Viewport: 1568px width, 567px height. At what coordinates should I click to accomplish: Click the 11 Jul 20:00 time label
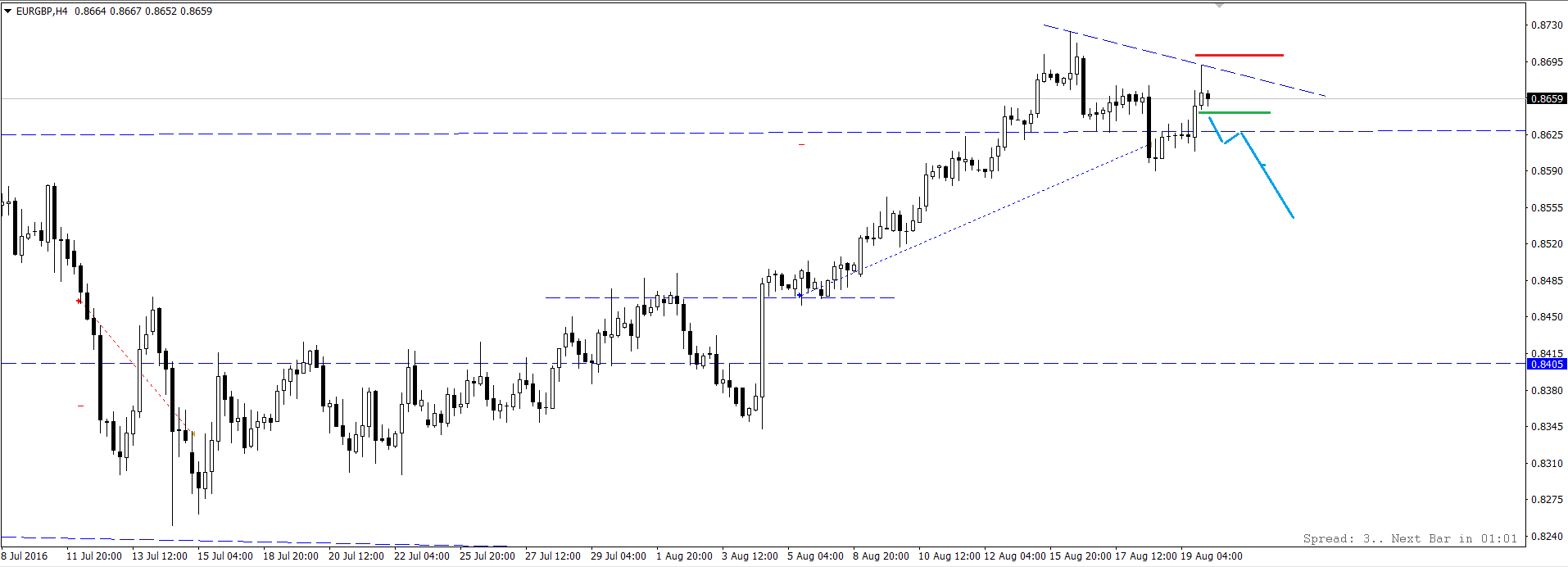tap(94, 556)
